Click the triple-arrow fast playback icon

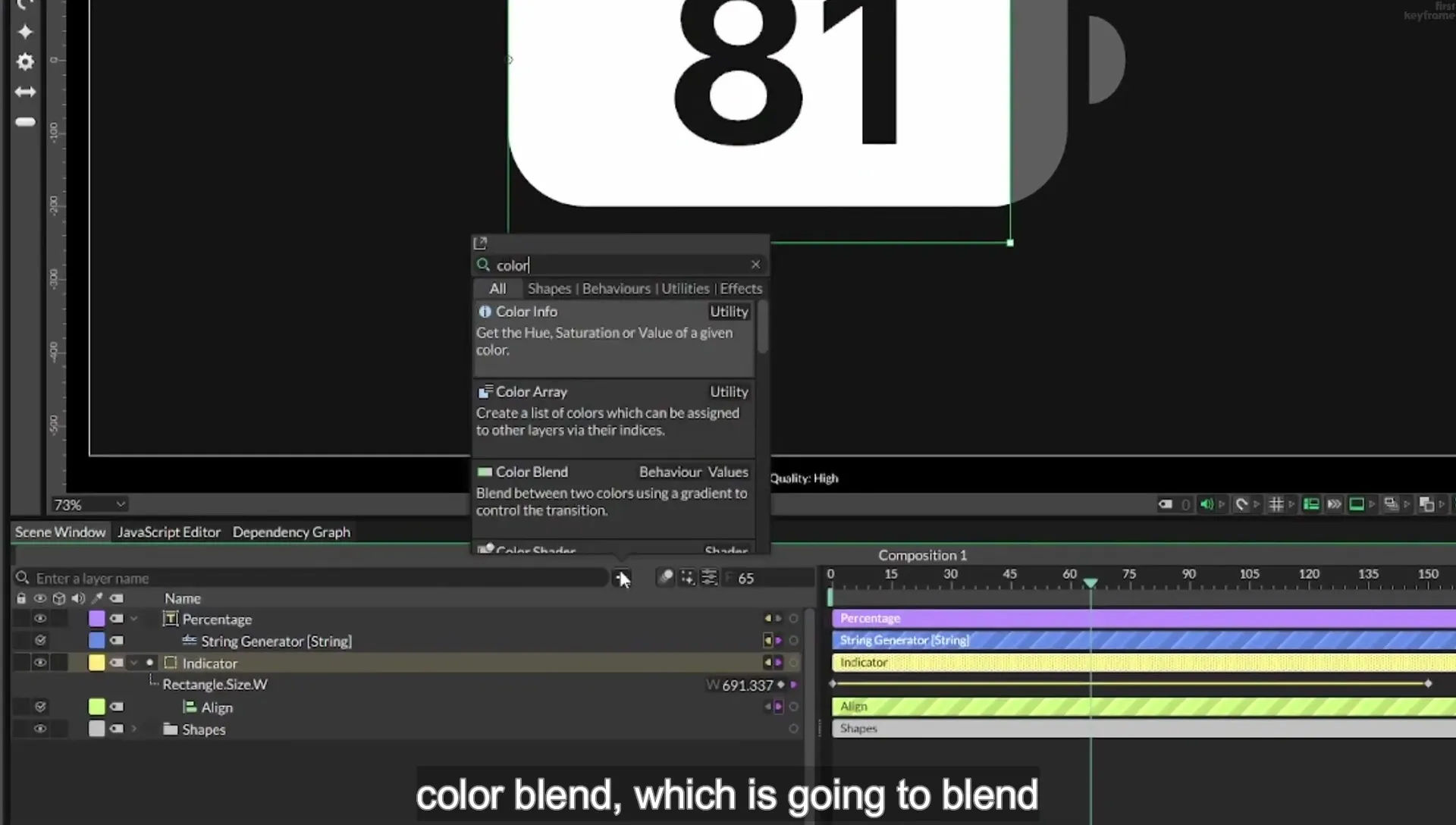tap(1334, 504)
